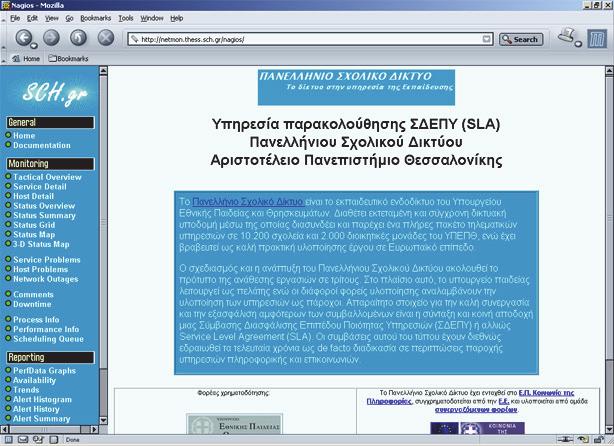Screen dimensions: 614x446
Task: Click the ΠΑΝΕΛΛΗΝΙΟ ΣΧΟΛΙΚΟ ΔΙΚΤΥΟ banner image
Action: (x=356, y=87)
